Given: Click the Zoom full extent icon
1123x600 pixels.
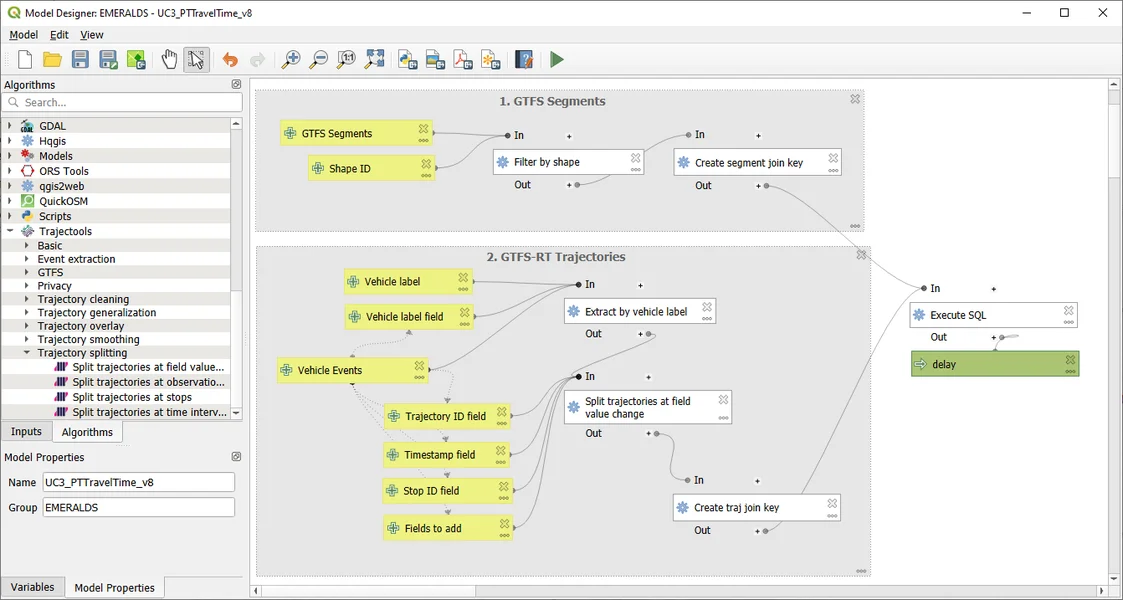Looking at the screenshot, I should pyautogui.click(x=374, y=60).
